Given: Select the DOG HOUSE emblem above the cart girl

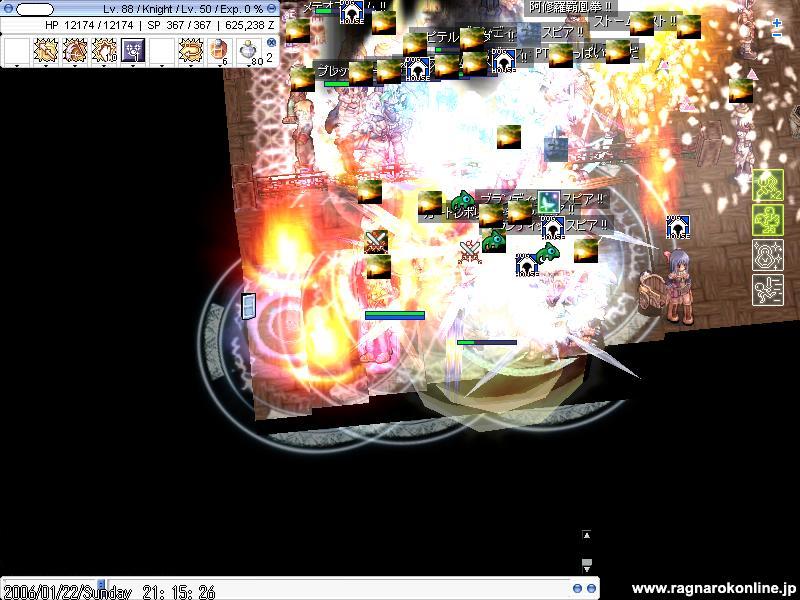Looking at the screenshot, I should point(678,227).
